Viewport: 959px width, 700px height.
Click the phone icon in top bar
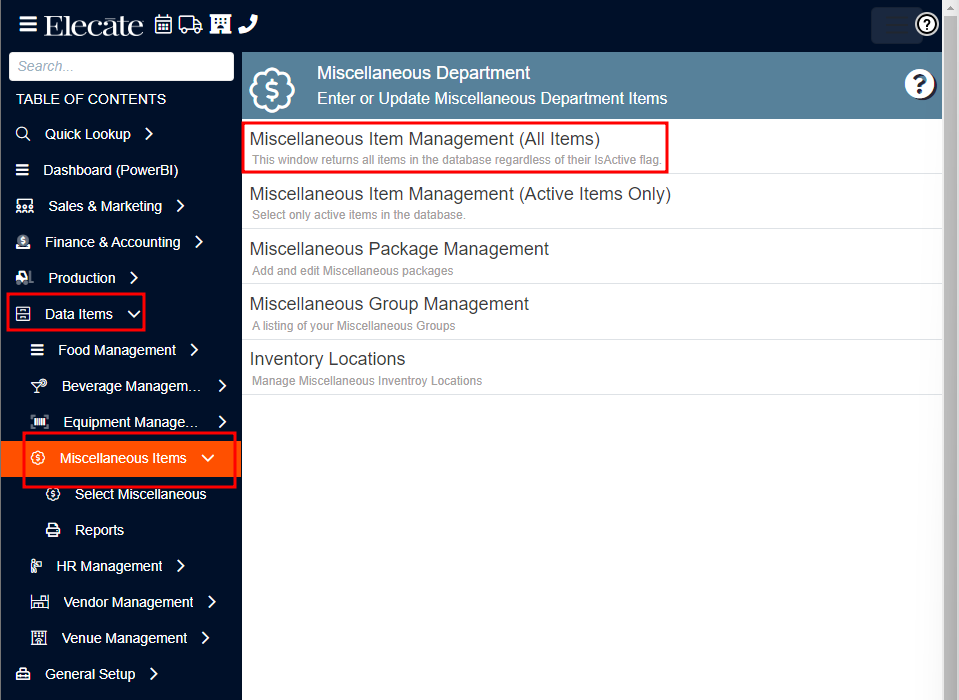tap(248, 24)
